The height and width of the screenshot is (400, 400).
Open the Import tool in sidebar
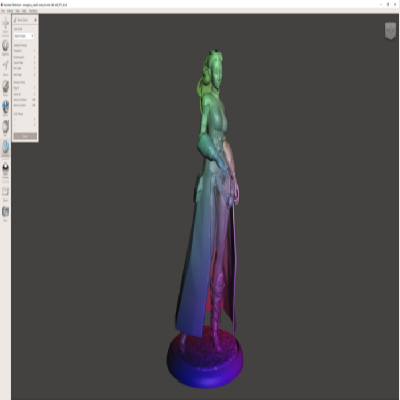5,25
